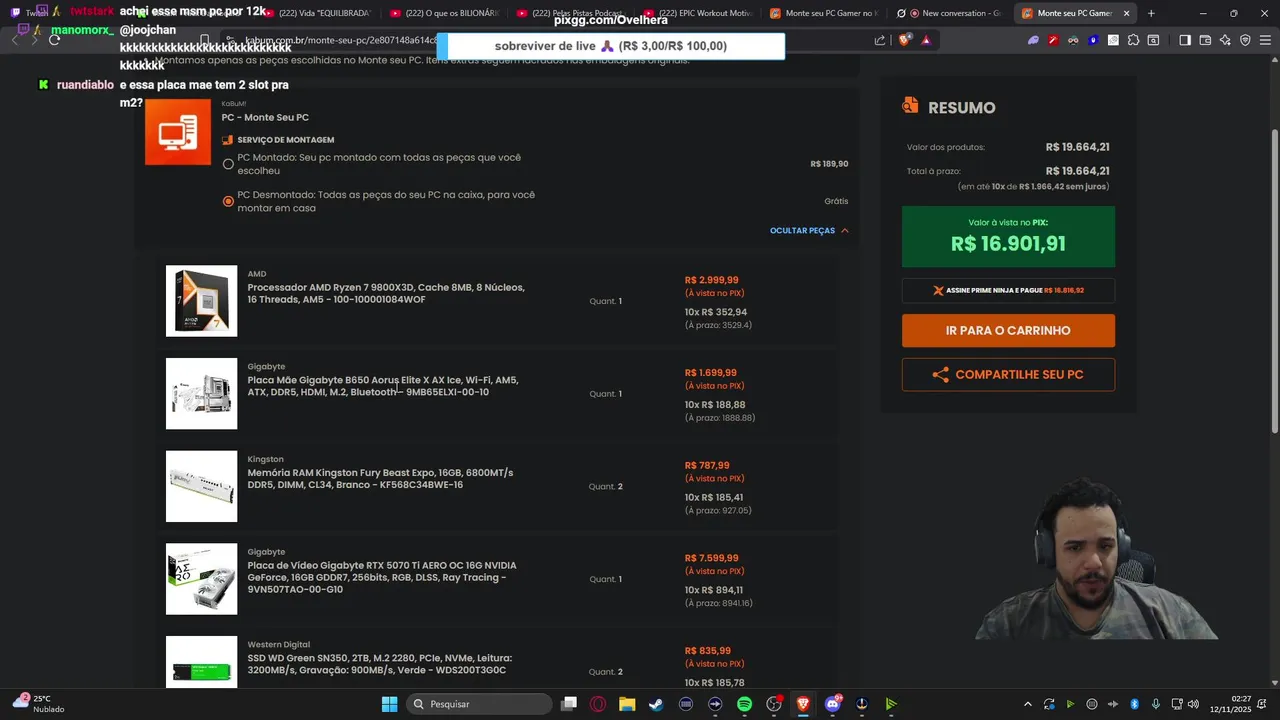Switch to Pelas Pistas Podcast tab

(x=571, y=13)
